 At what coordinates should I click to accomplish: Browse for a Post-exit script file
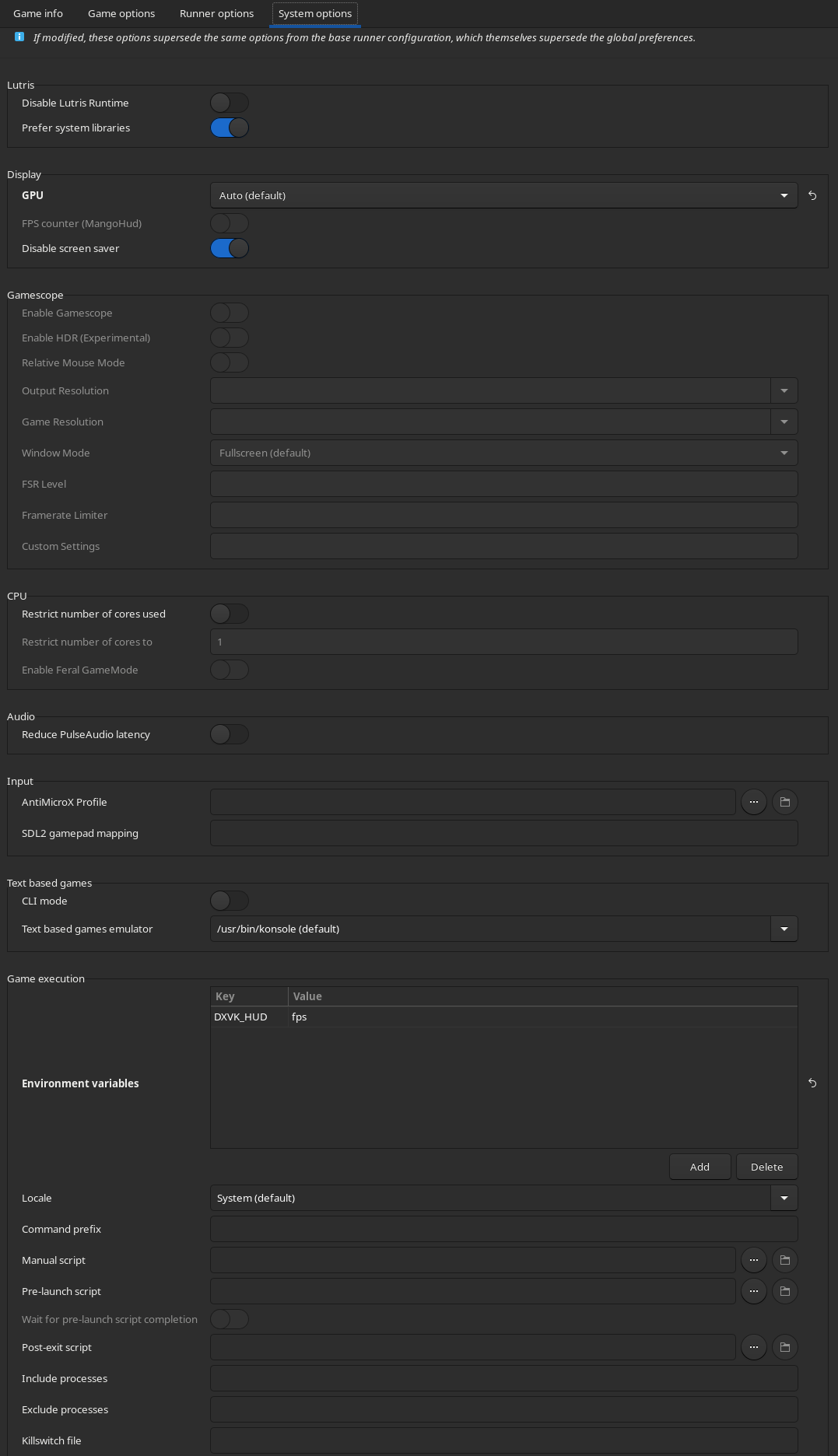(x=785, y=1347)
